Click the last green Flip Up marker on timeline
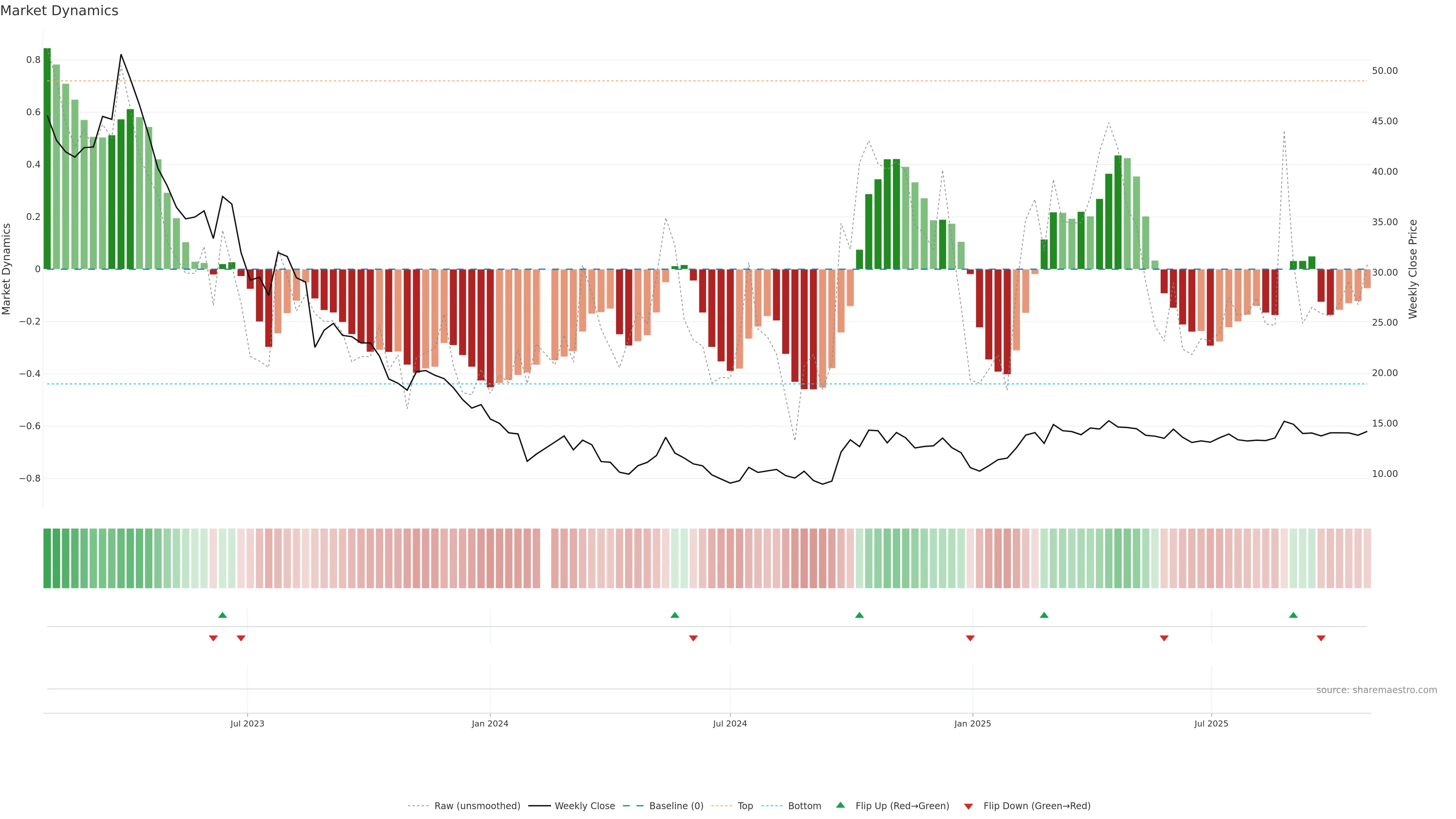Screen dimensions: 1456x819 pyautogui.click(x=1293, y=615)
